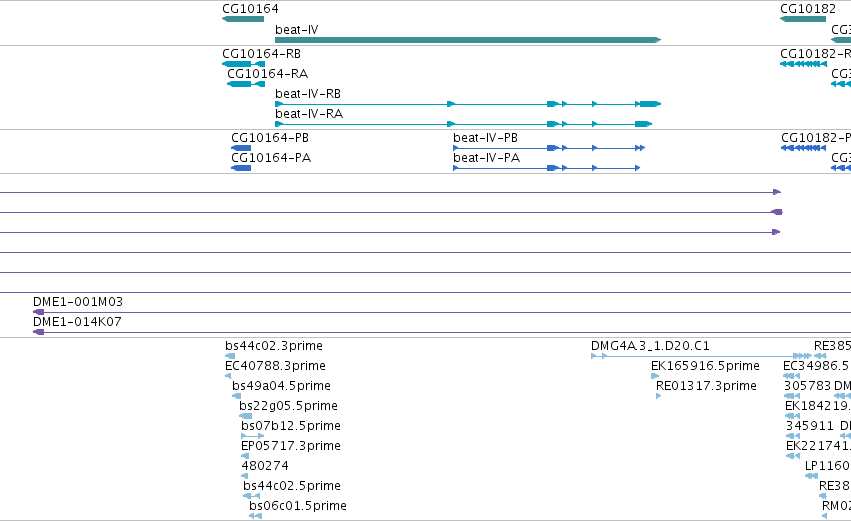Click the arrowhead ending the topmost purple line

pyautogui.click(x=777, y=192)
